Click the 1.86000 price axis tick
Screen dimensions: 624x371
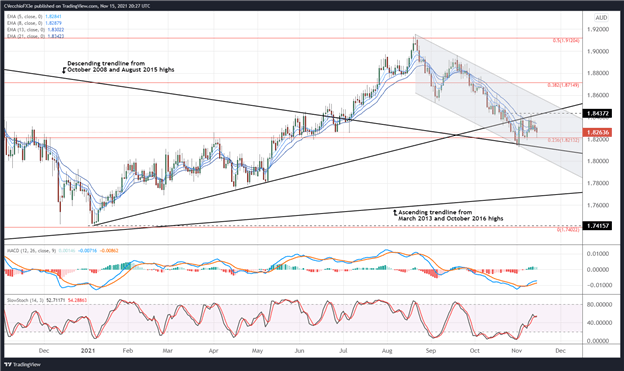[x=597, y=96]
